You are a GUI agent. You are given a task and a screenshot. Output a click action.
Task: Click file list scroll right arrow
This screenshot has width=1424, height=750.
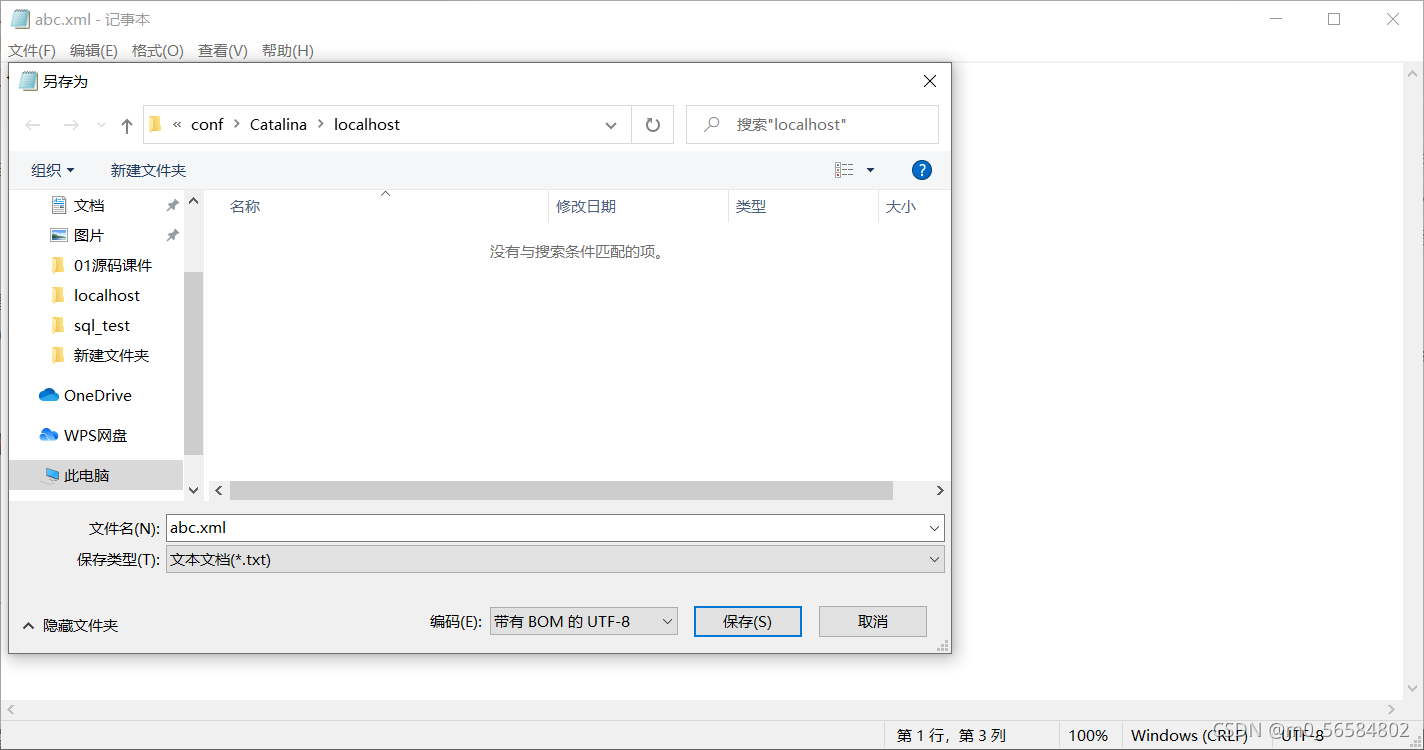coord(940,491)
